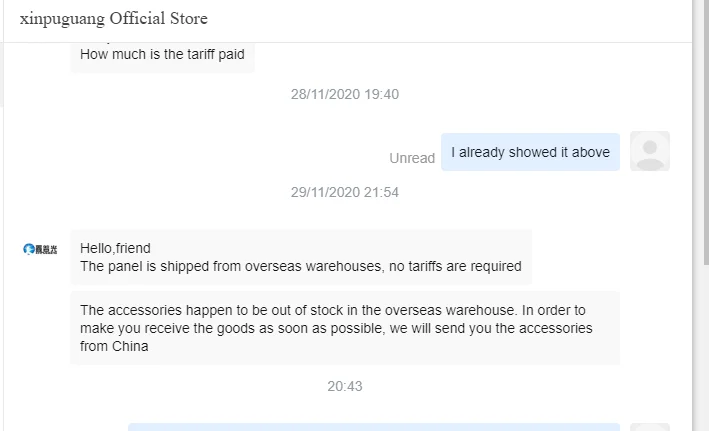The width and height of the screenshot is (709, 431).
Task: Click the 'I already showed it above' bubble
Action: (530, 152)
